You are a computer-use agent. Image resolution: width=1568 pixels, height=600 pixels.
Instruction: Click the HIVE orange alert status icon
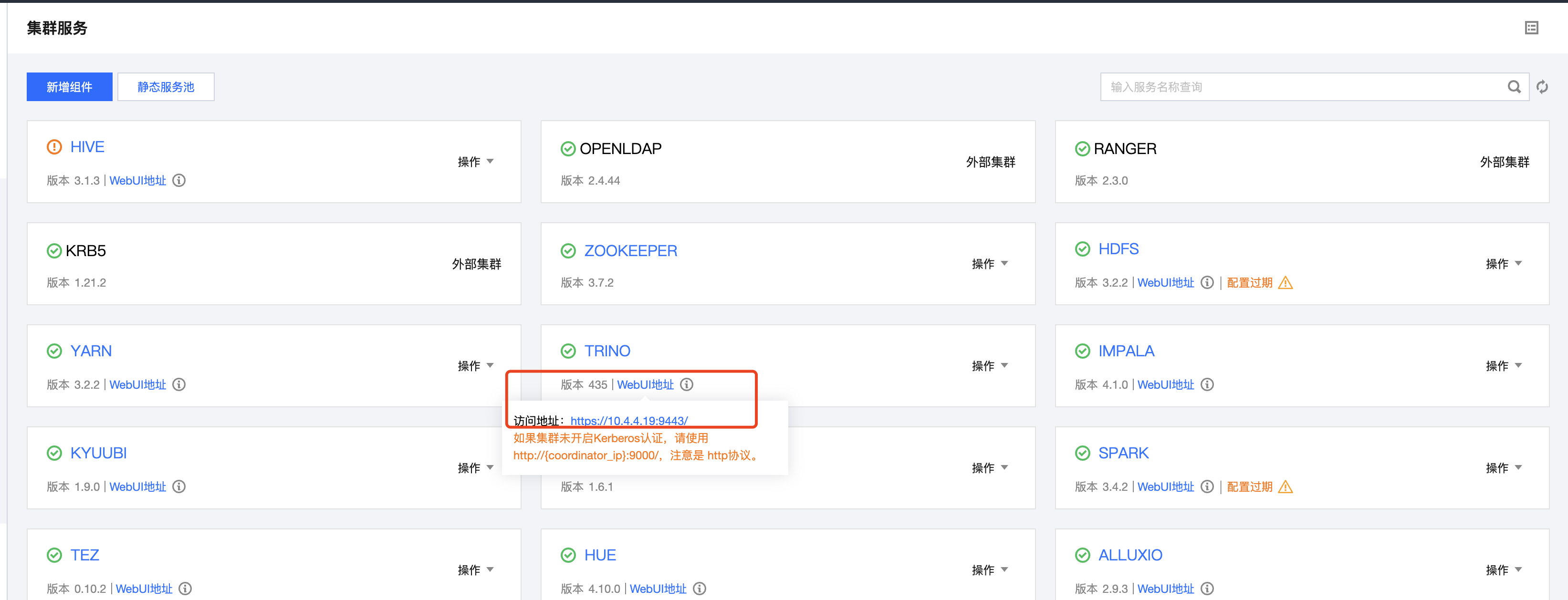[54, 147]
